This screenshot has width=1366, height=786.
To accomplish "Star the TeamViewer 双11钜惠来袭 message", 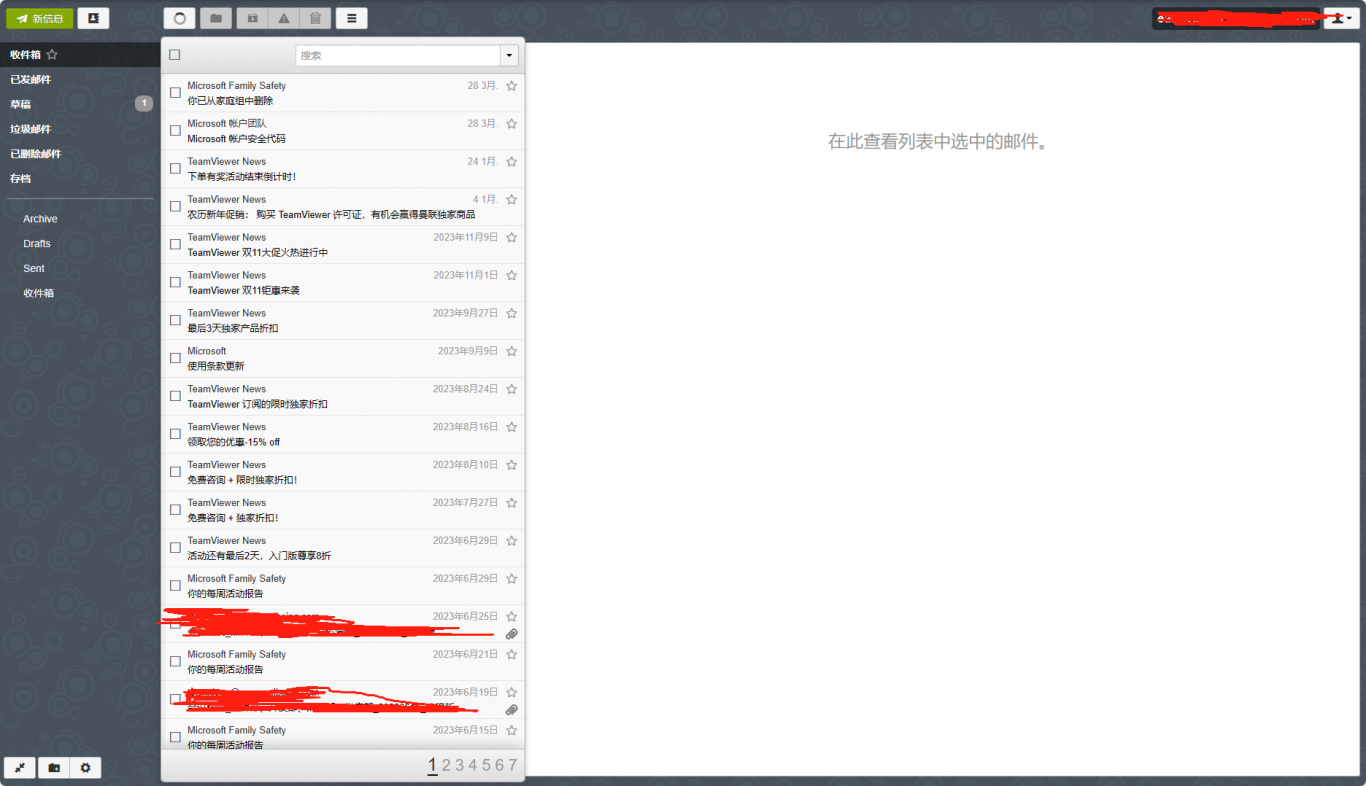I will coord(511,275).
